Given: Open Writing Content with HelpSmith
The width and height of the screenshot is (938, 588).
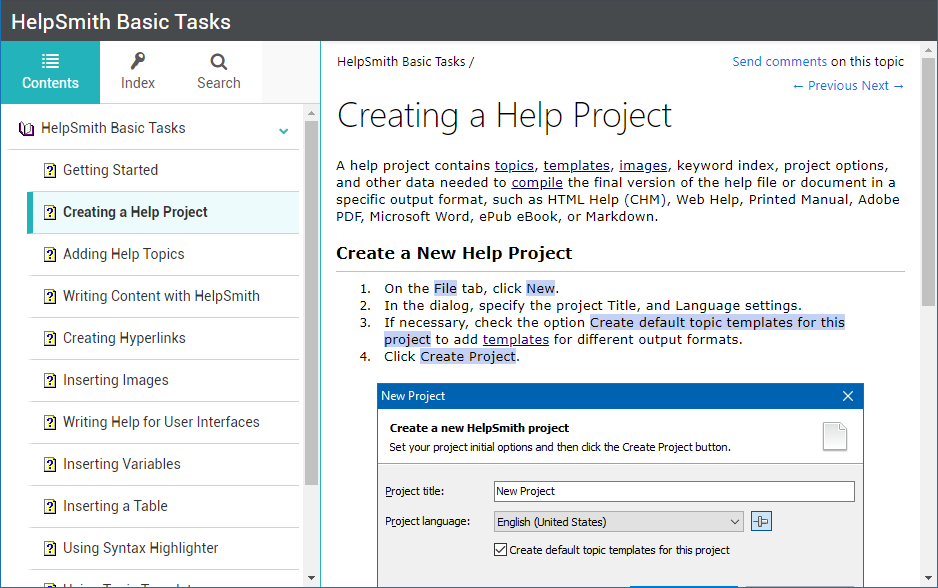Looking at the screenshot, I should point(163,296).
